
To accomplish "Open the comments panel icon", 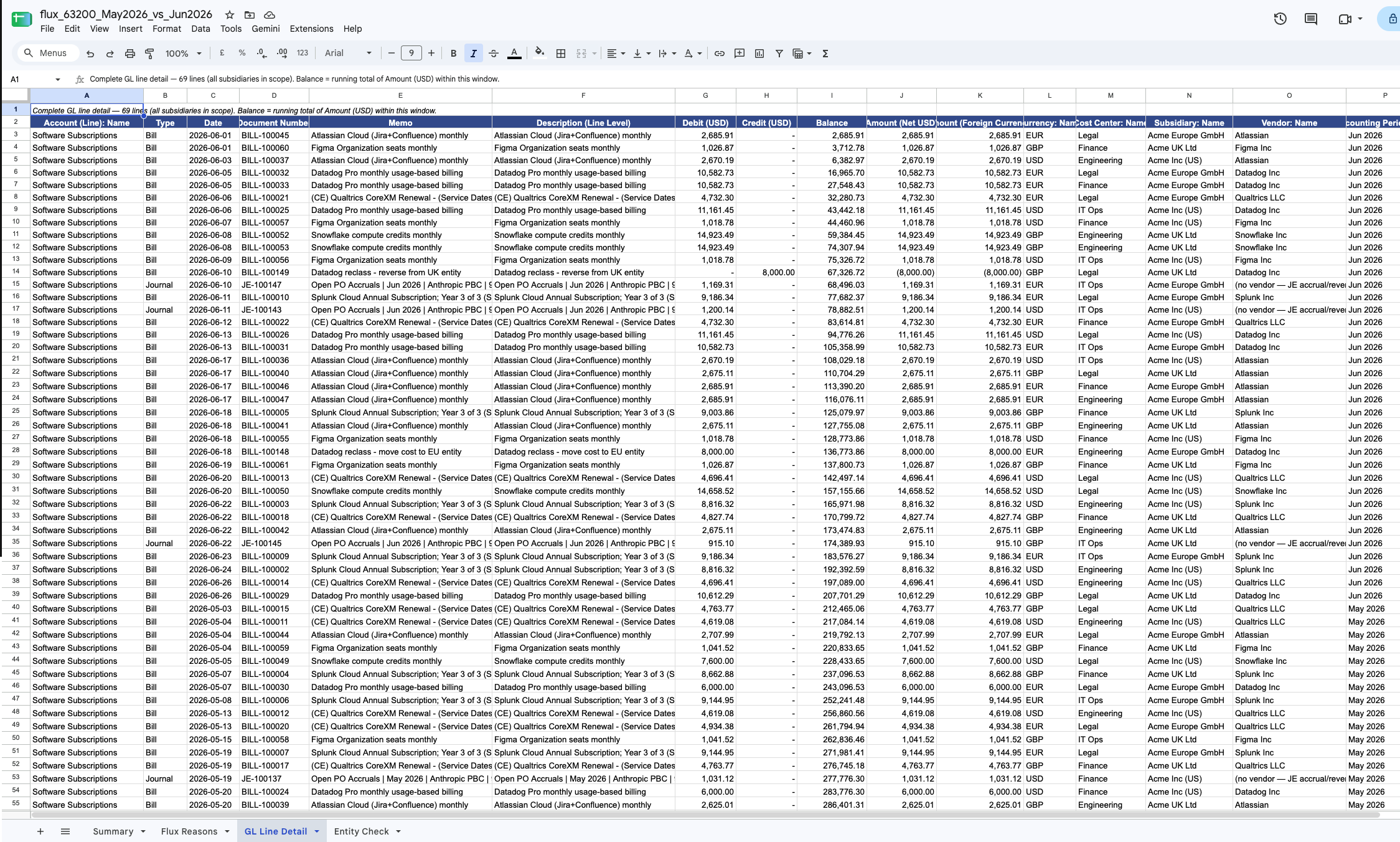I will click(x=1311, y=19).
